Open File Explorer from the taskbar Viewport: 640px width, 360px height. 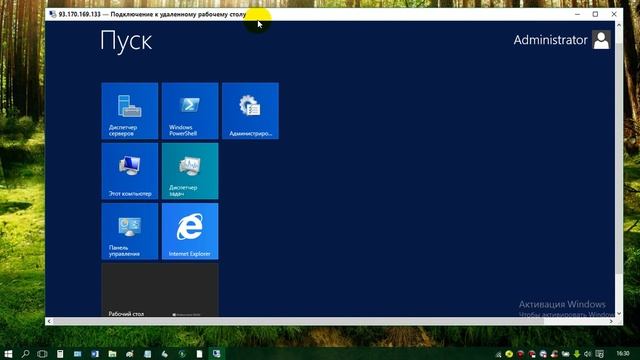tap(112, 353)
